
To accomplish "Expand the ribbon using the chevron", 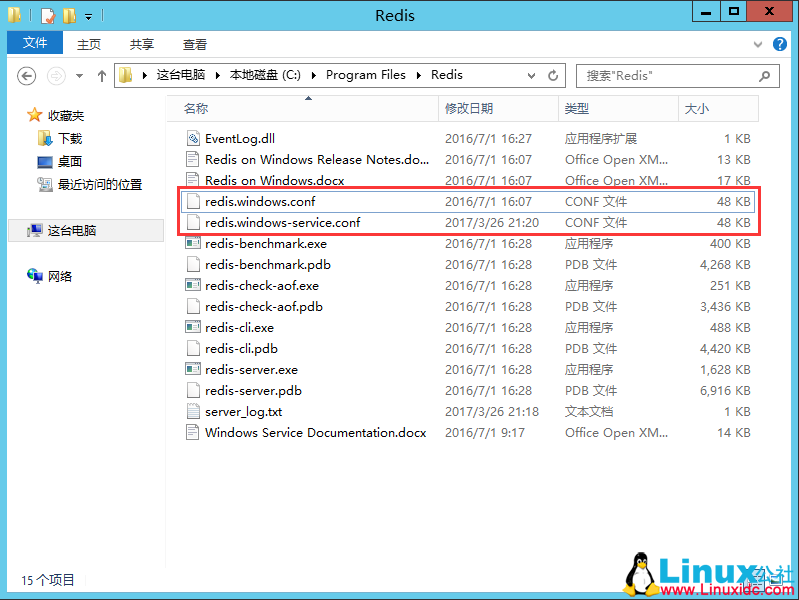I will tap(759, 44).
